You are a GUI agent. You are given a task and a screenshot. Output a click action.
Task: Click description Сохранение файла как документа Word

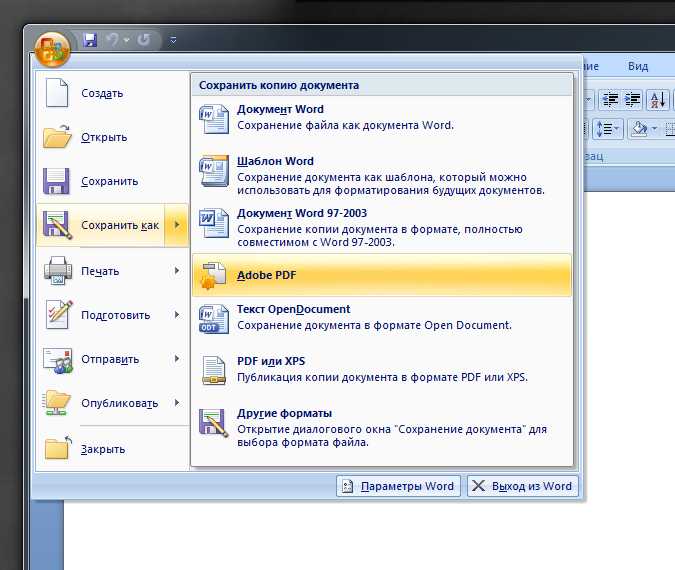(x=346, y=125)
